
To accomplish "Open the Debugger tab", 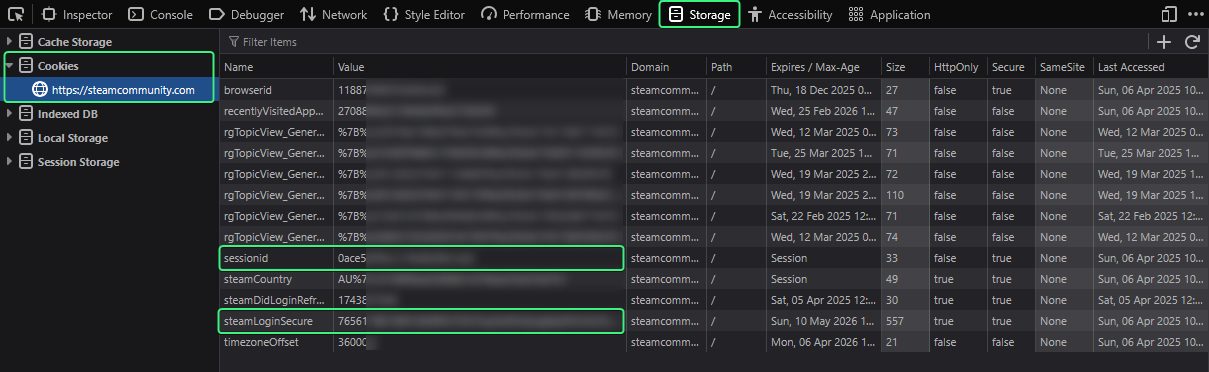I will [x=246, y=15].
